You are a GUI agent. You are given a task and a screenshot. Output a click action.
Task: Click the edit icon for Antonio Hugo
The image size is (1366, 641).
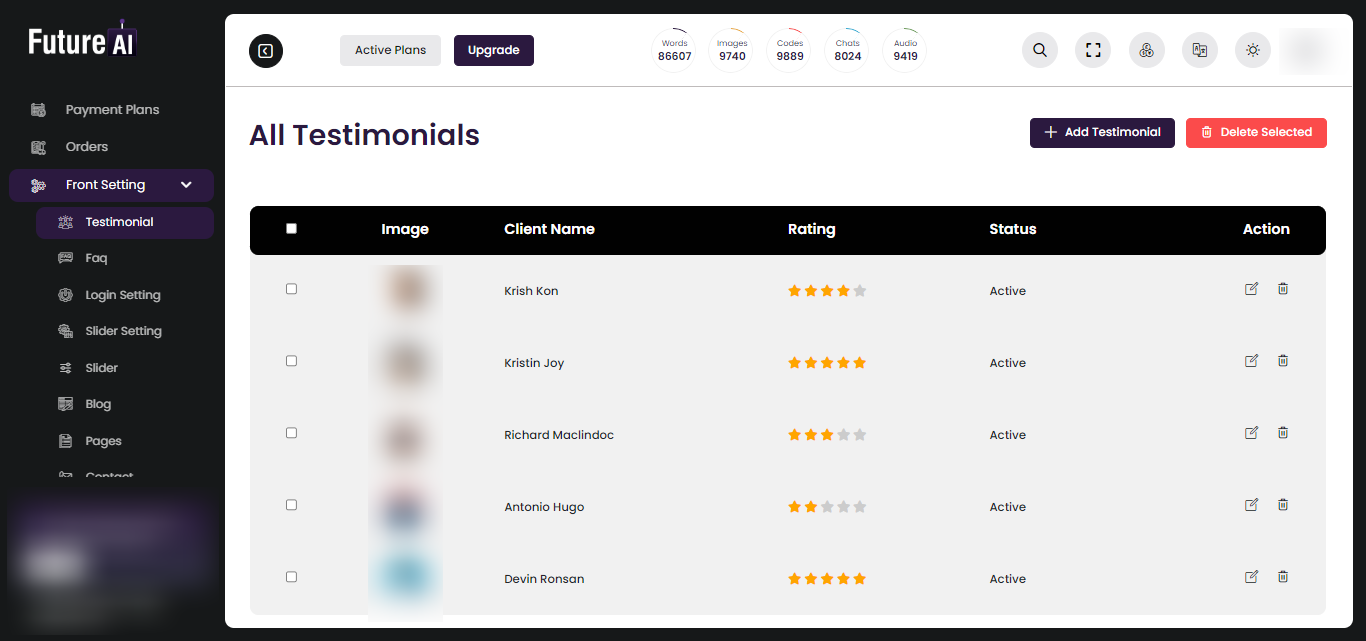click(x=1251, y=505)
